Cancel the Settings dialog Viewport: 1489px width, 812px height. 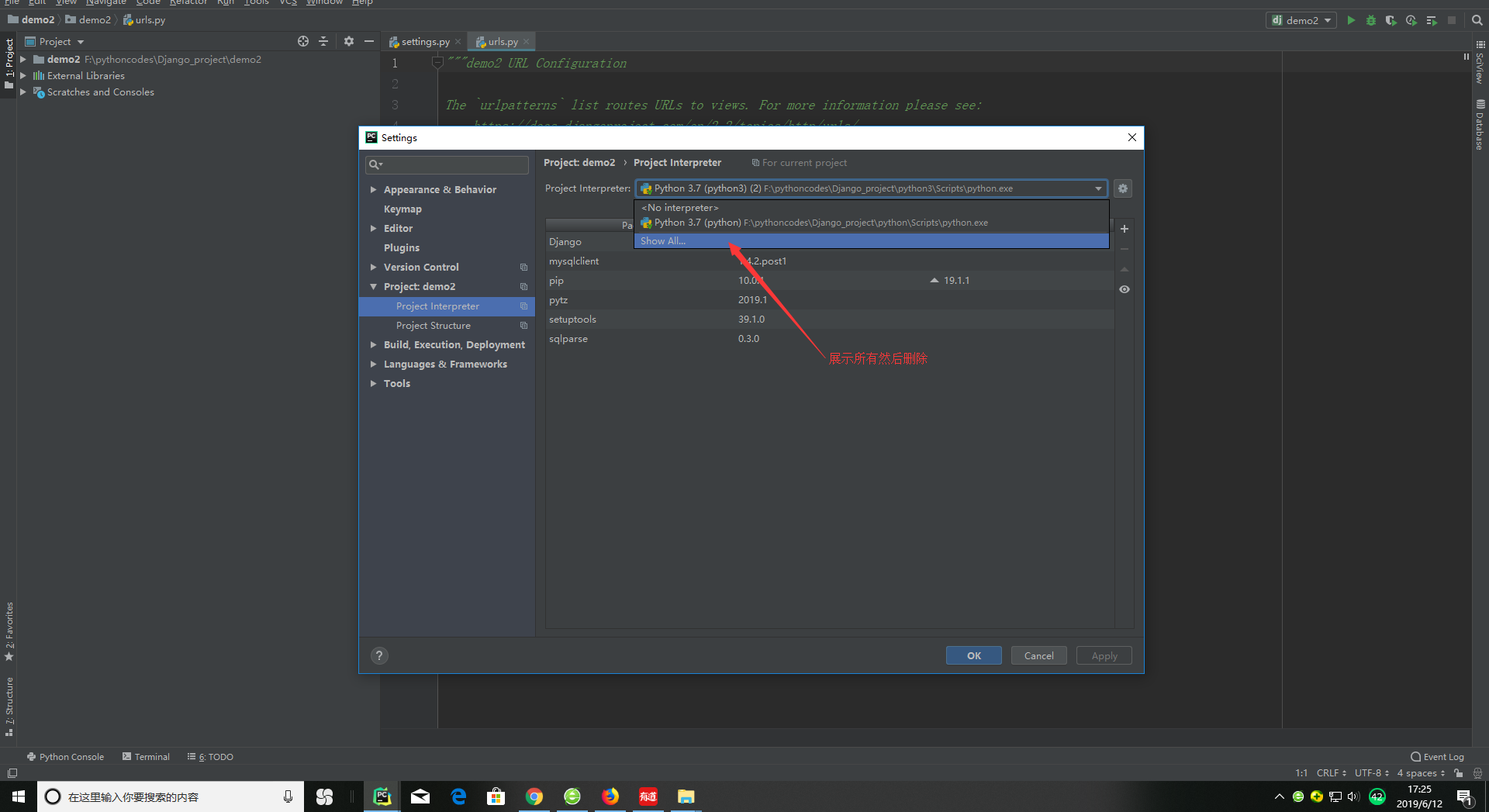click(1039, 655)
